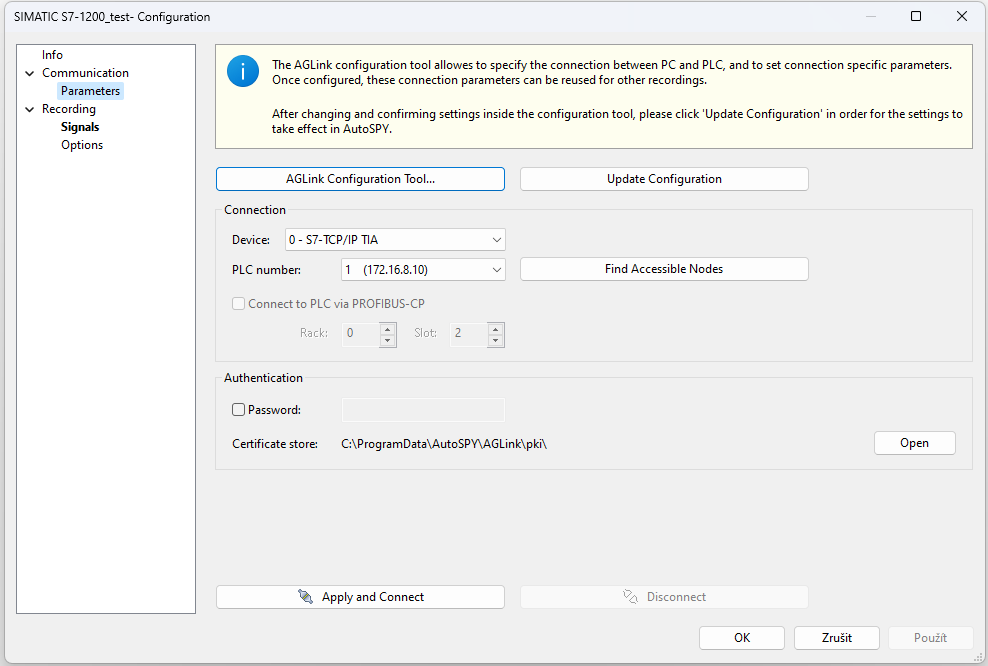This screenshot has height=666, width=988.
Task: Enable the Password checkbox
Action: pyautogui.click(x=238, y=410)
